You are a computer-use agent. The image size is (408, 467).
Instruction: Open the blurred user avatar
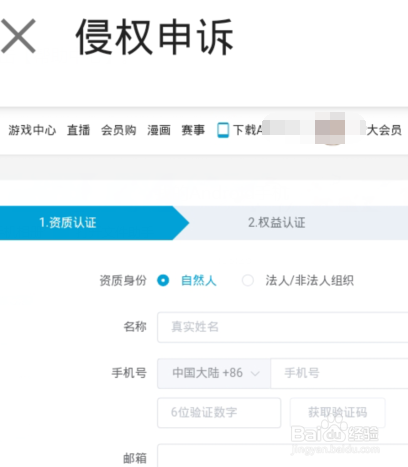click(x=330, y=129)
